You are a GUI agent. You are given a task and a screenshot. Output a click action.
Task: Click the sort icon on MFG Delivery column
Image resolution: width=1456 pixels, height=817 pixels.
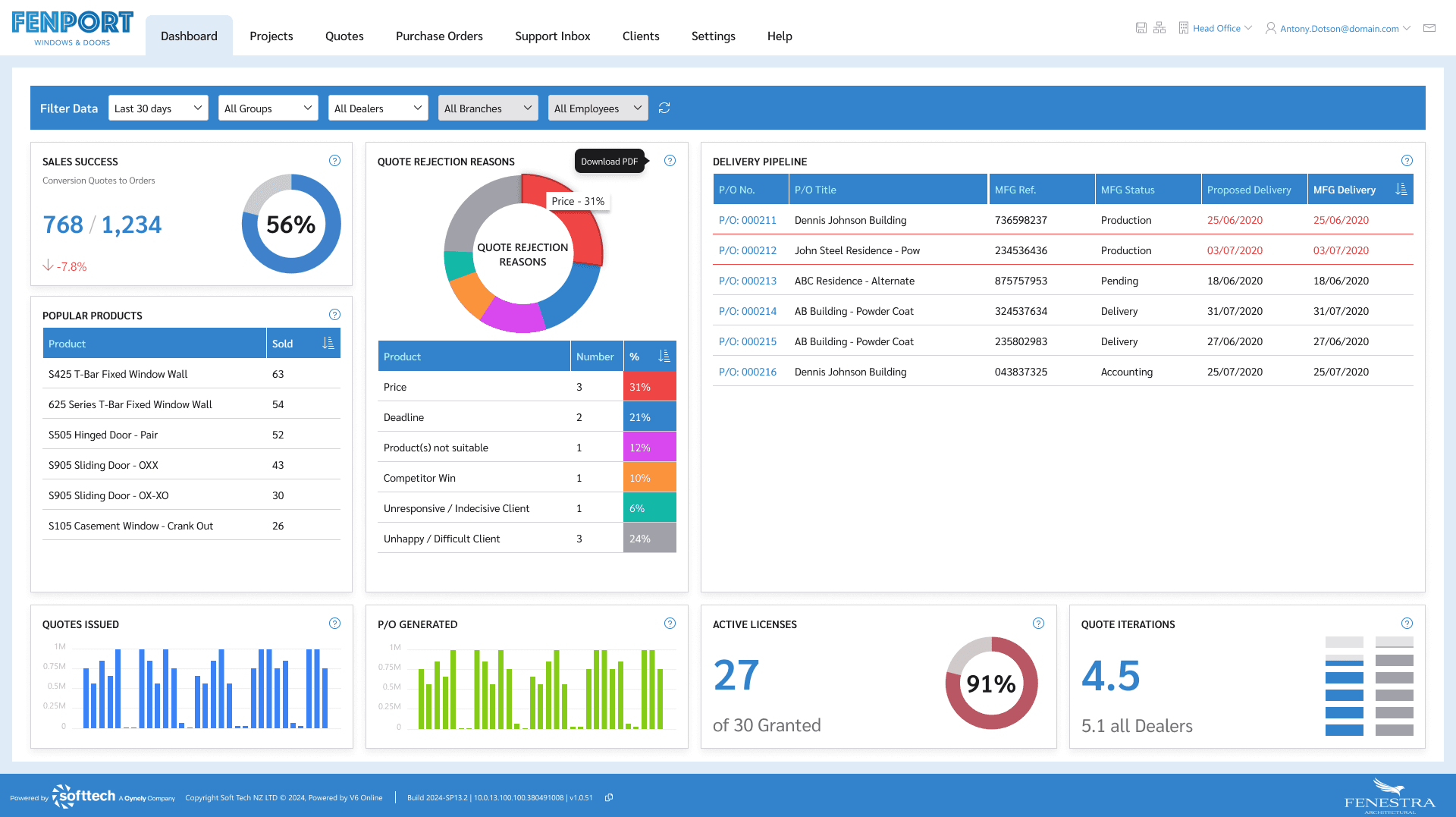(1401, 189)
